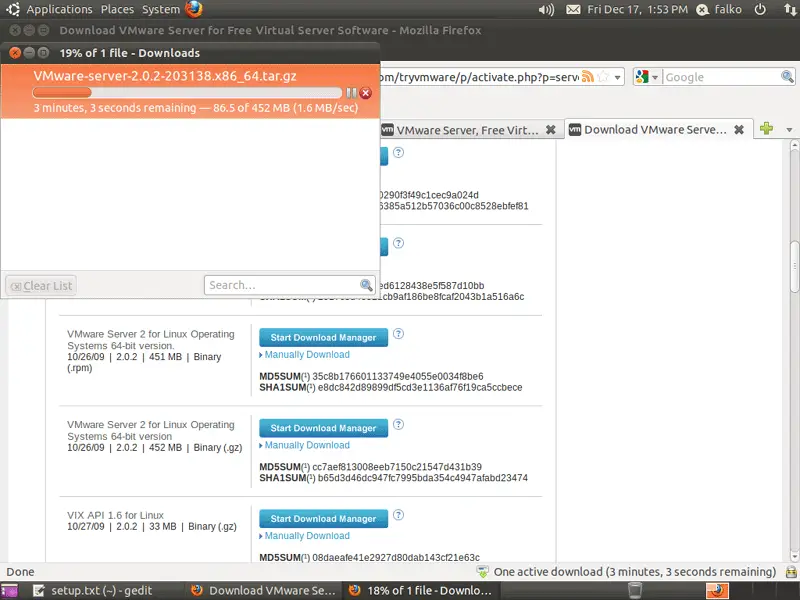Bookmark this page with the star icon
Viewport: 800px width, 600px height.
pyautogui.click(x=603, y=77)
